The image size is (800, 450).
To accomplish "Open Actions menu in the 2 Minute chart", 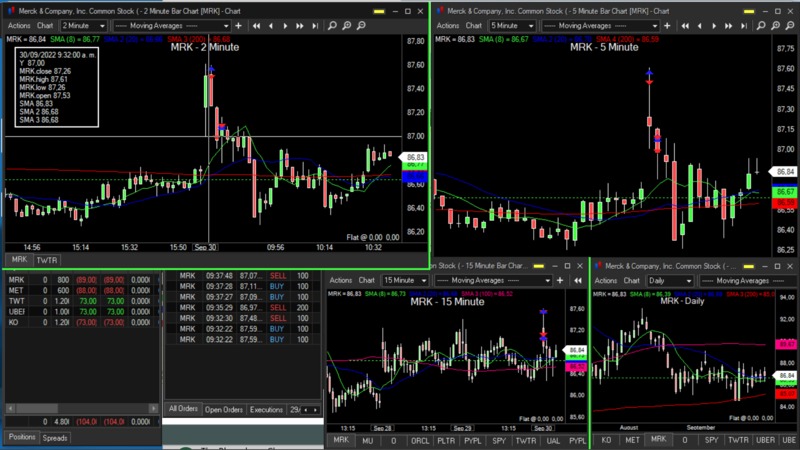I will click(17, 25).
